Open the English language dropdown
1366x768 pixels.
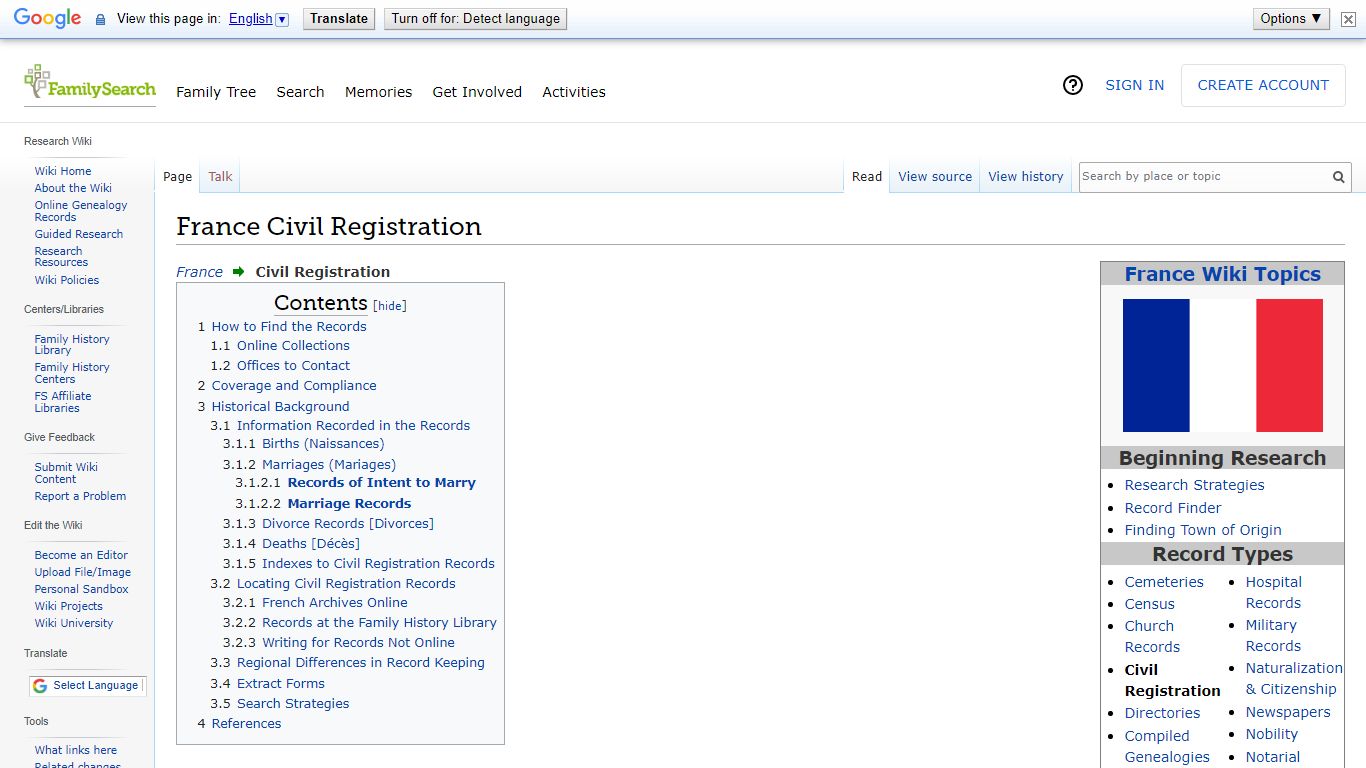[x=258, y=19]
